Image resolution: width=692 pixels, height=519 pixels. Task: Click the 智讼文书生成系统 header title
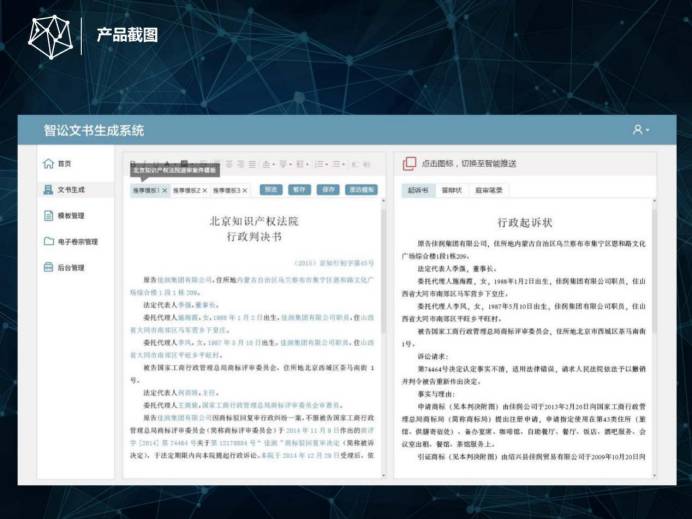pos(94,130)
